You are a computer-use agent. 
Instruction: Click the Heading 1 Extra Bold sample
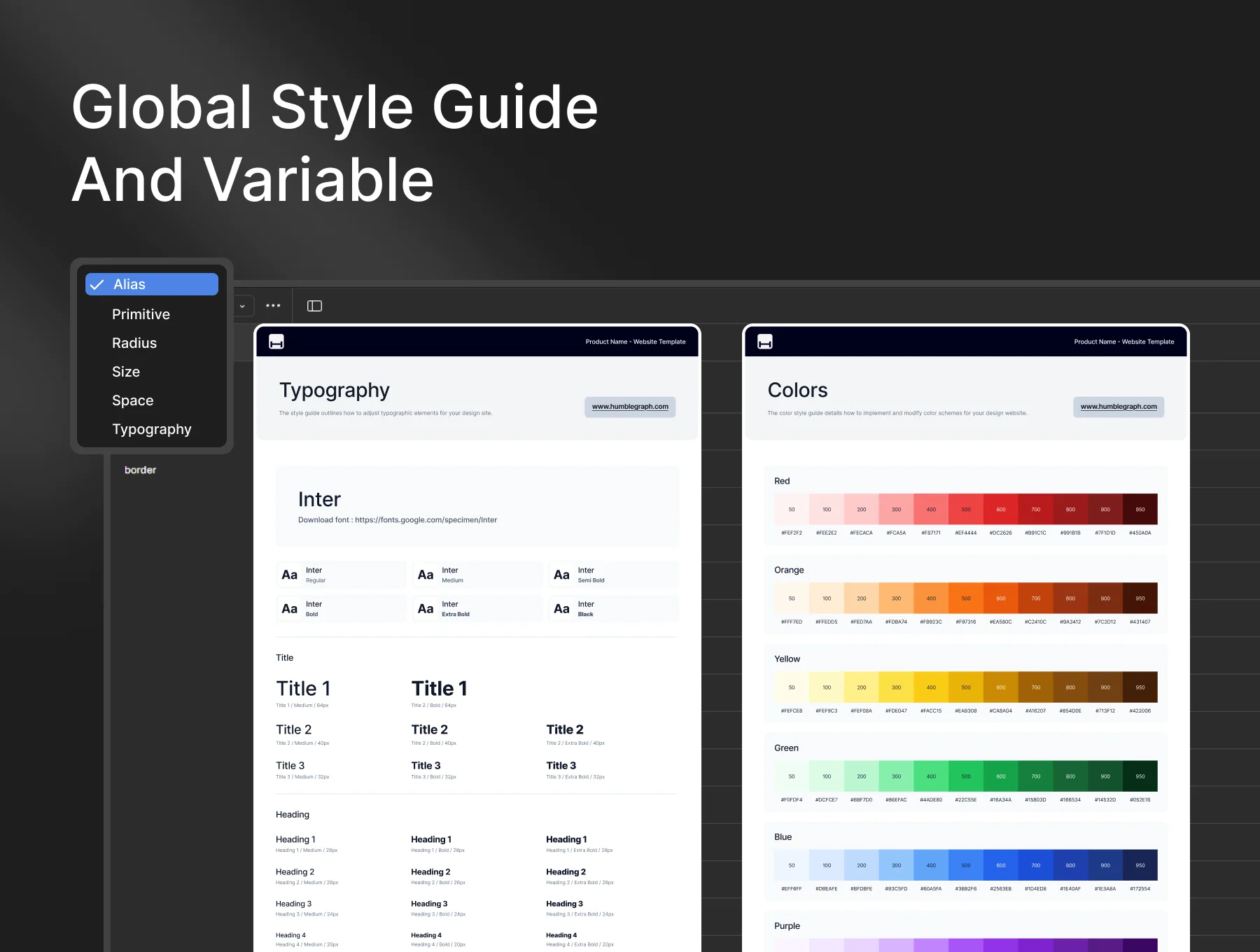[566, 839]
